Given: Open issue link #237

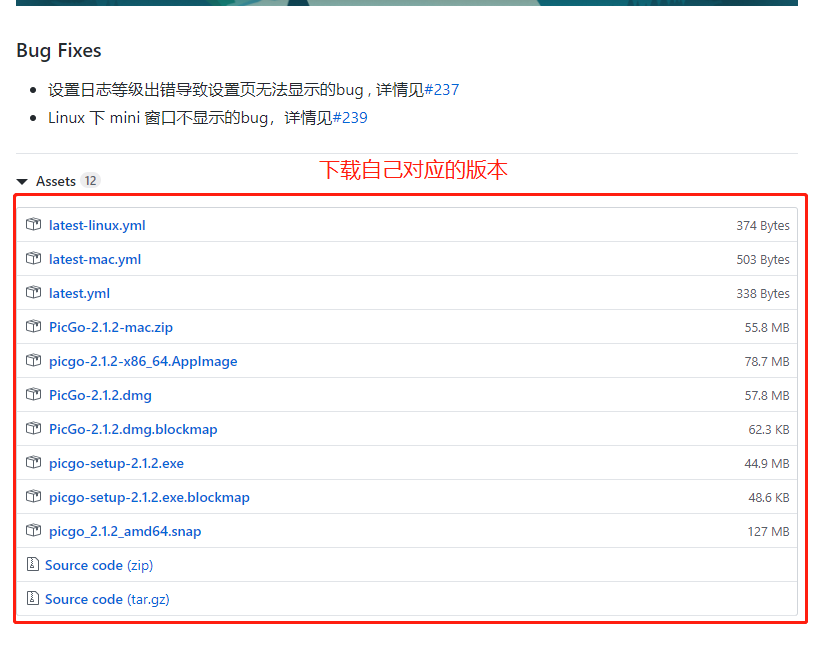Looking at the screenshot, I should pos(441,90).
